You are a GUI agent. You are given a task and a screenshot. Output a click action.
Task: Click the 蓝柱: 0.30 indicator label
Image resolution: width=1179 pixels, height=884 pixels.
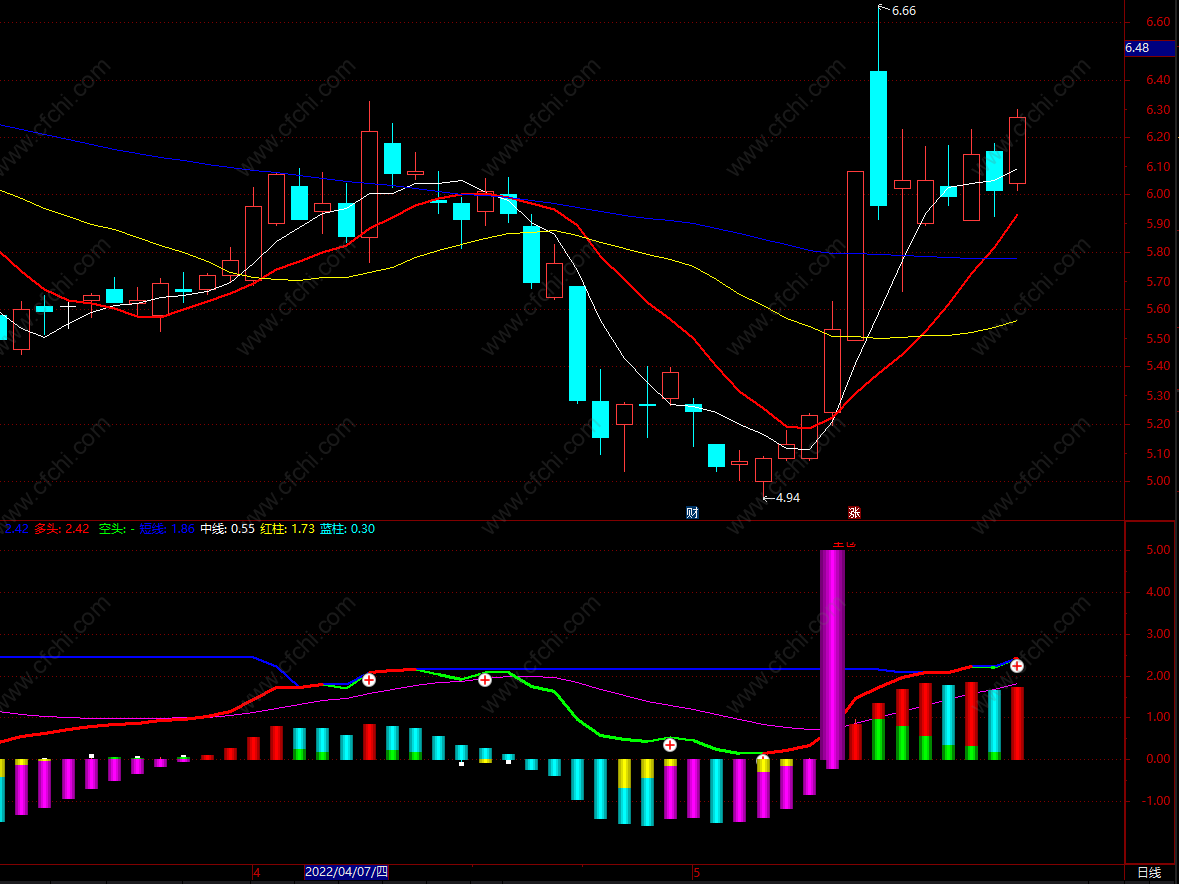pos(347,528)
